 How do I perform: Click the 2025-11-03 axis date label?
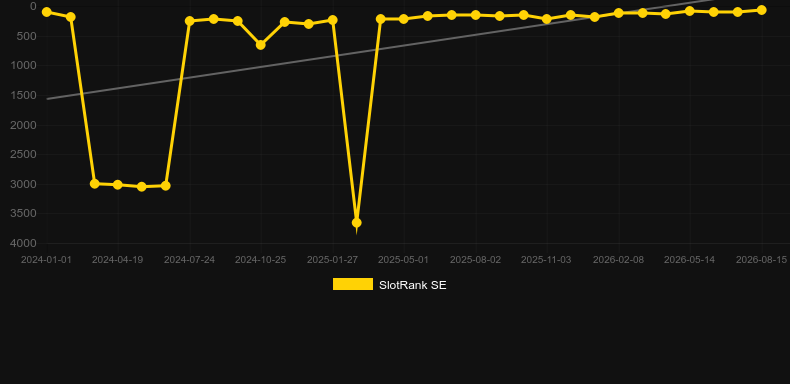546,260
